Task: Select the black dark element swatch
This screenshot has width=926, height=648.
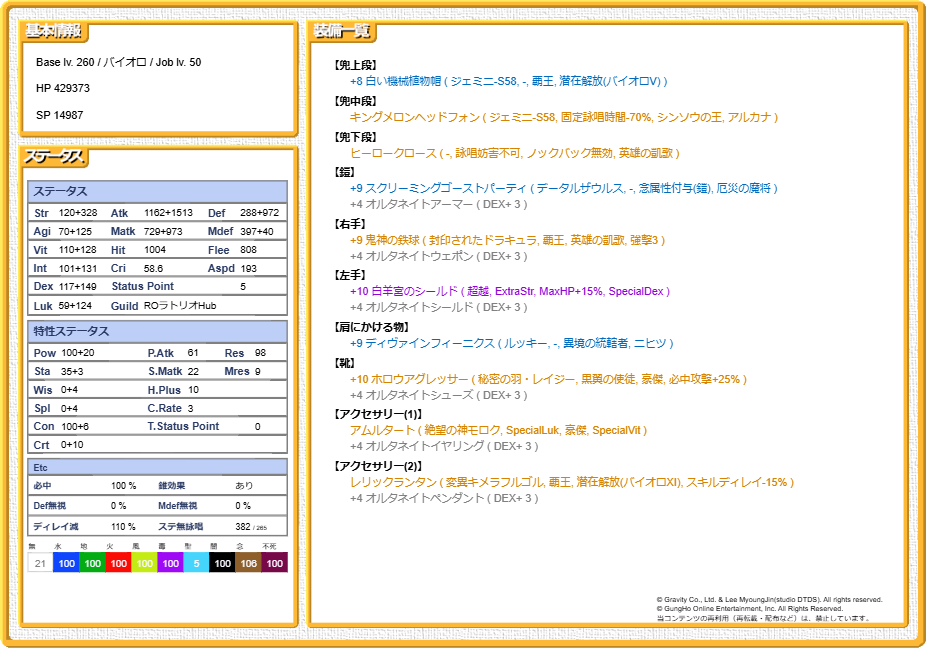Action: (x=222, y=563)
